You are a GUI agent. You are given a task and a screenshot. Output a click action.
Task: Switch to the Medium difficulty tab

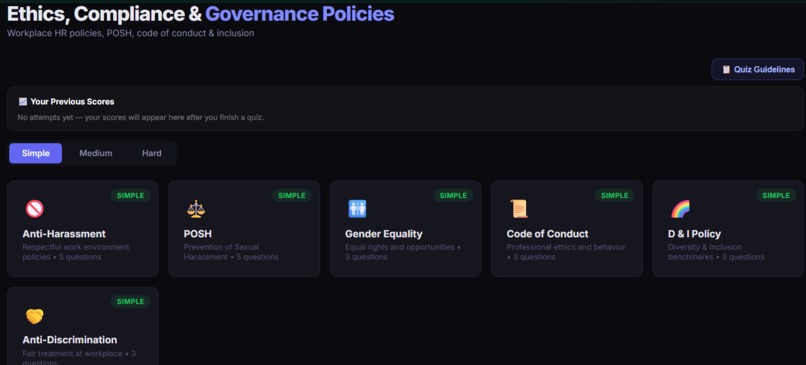coord(96,153)
